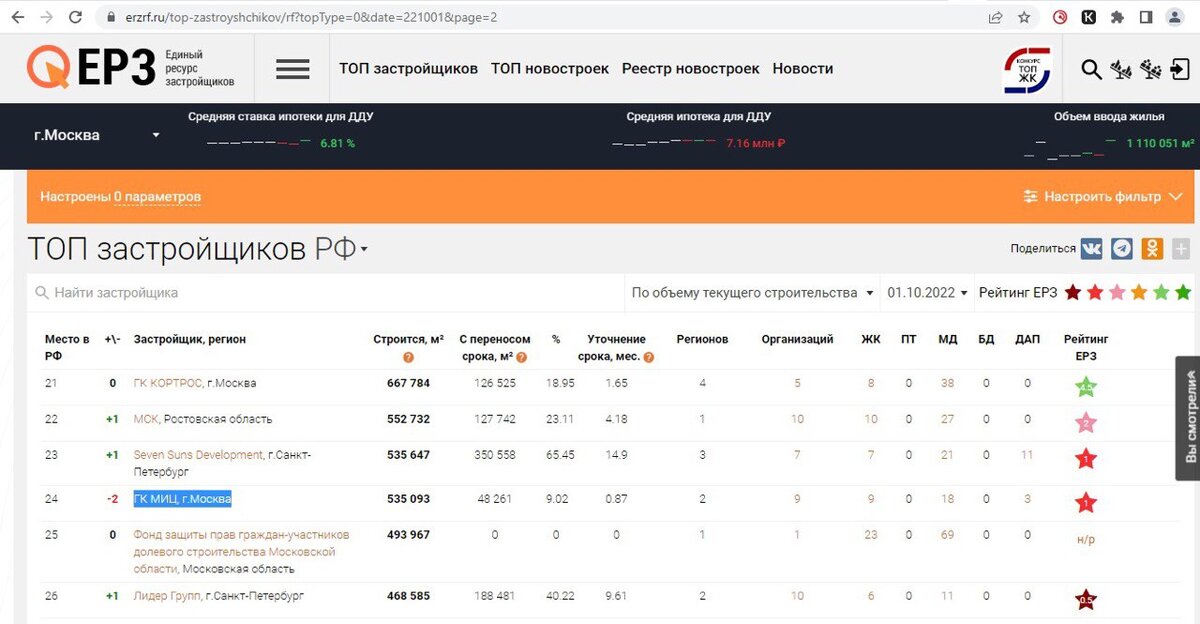The height and width of the screenshot is (624, 1200).
Task: Click the Конкурс ТОП ЖК badge icon
Action: (1027, 67)
